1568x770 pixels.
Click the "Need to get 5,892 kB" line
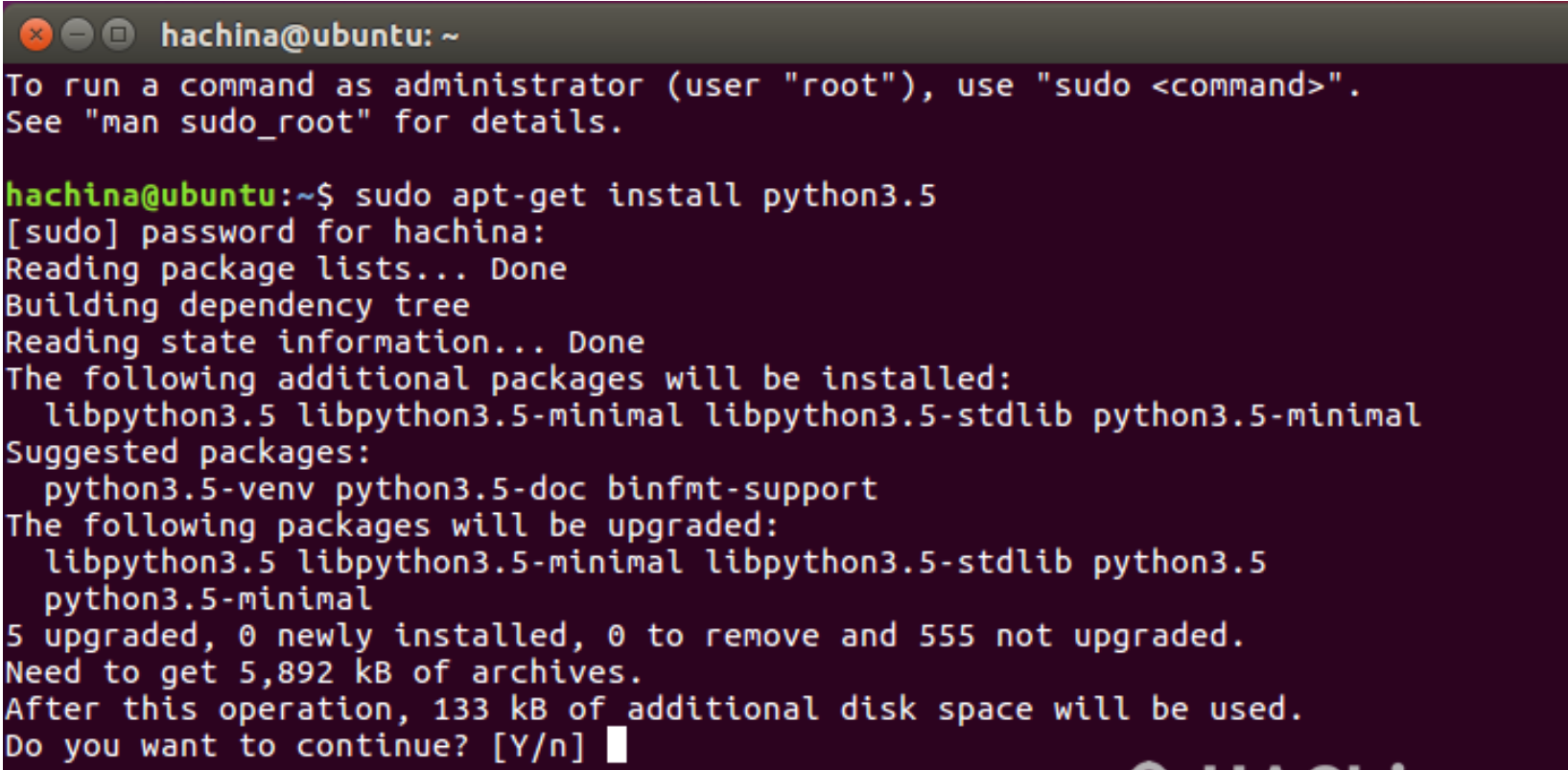pyautogui.click(x=322, y=672)
